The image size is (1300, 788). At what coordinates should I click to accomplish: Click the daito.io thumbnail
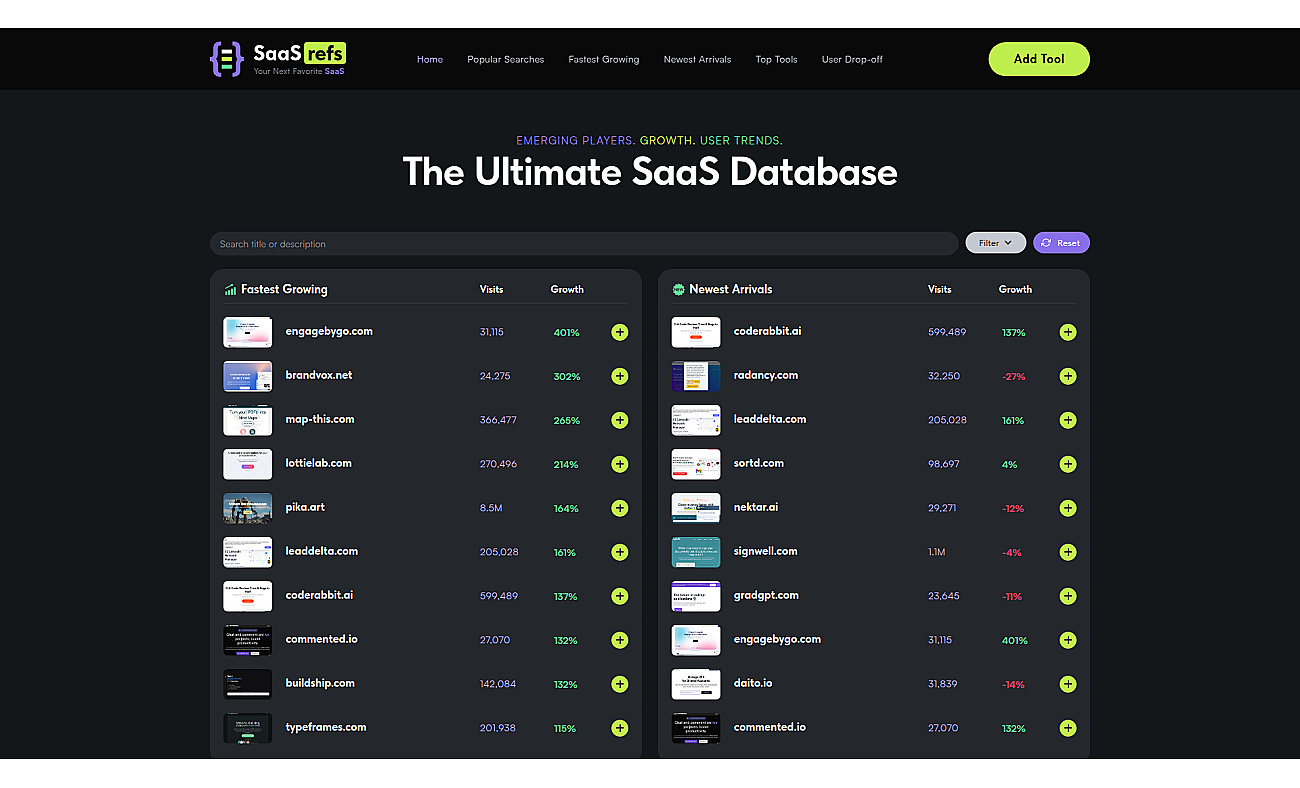[x=695, y=684]
